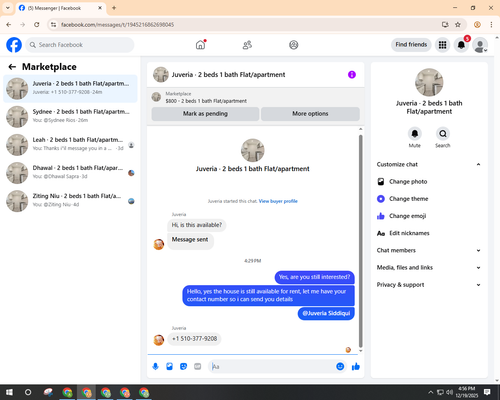Open the Friends icon in top navigation
The width and height of the screenshot is (500, 400).
click(247, 45)
